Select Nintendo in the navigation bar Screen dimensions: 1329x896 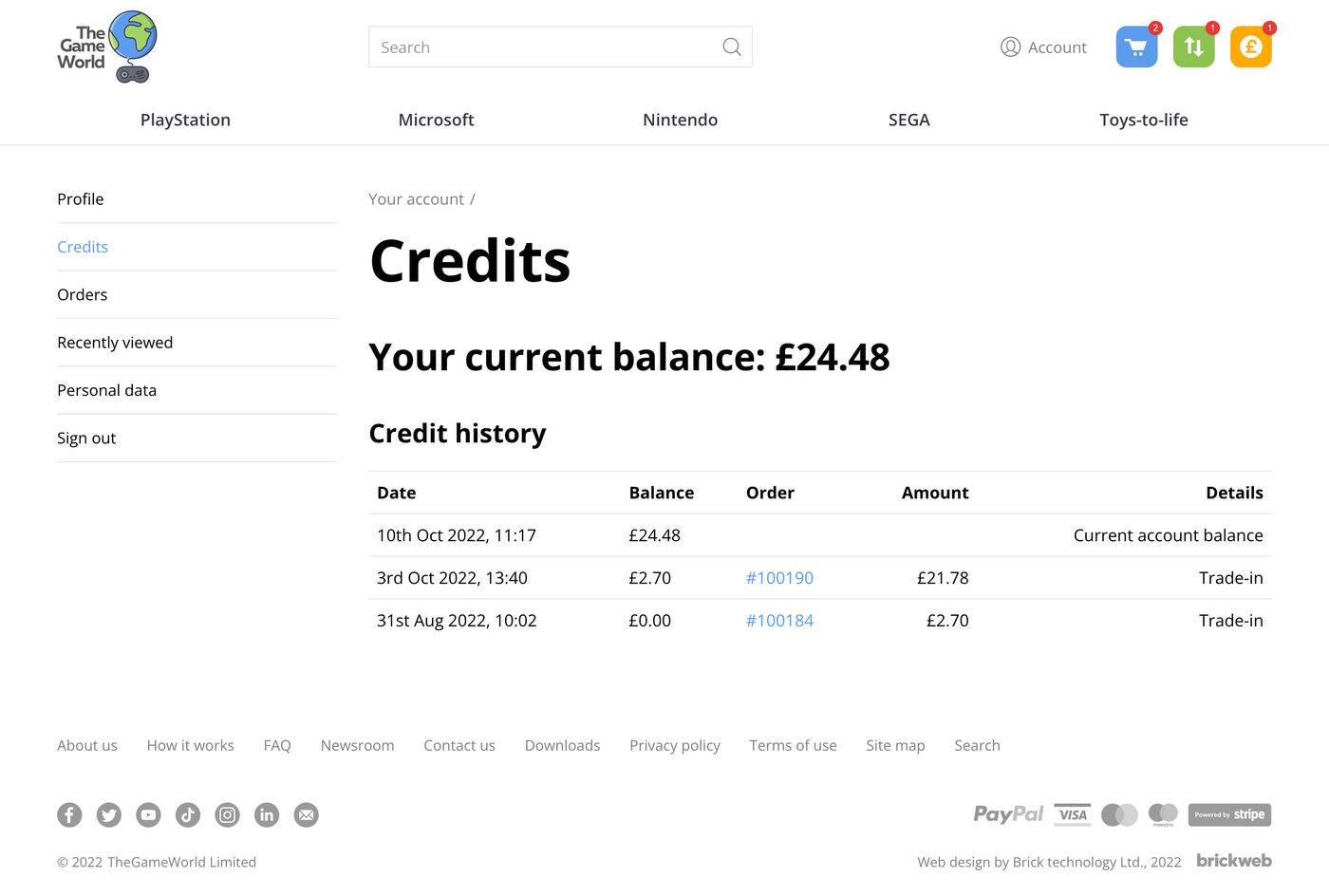[x=680, y=120]
